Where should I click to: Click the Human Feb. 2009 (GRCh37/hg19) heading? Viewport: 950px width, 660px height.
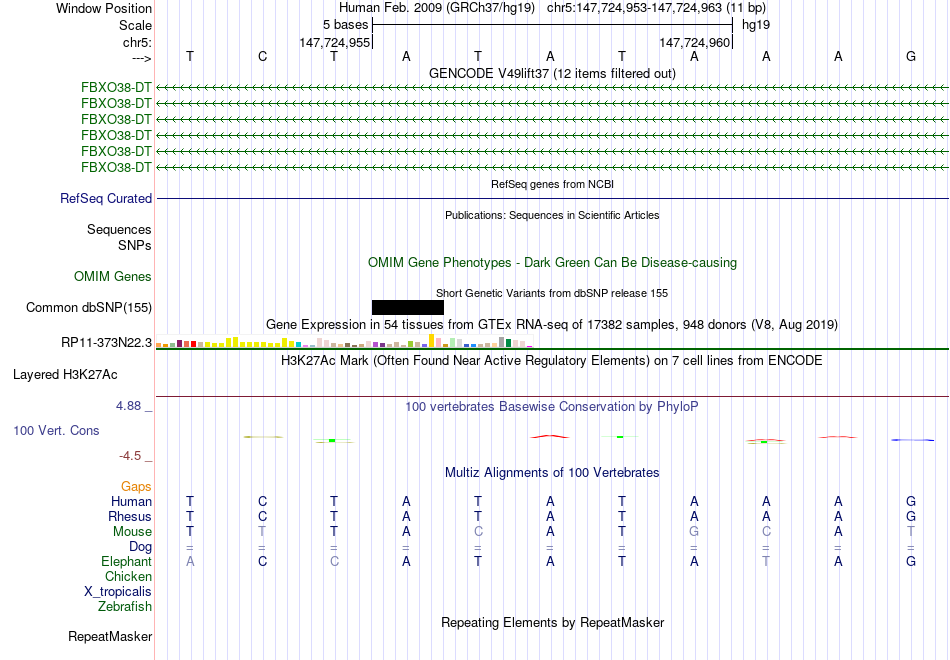pyautogui.click(x=437, y=8)
